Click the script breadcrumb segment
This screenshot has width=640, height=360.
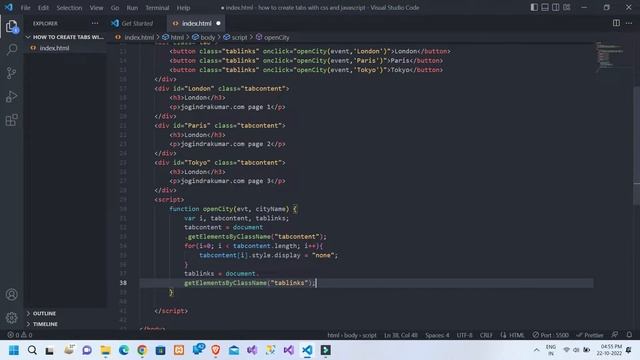click(x=239, y=37)
